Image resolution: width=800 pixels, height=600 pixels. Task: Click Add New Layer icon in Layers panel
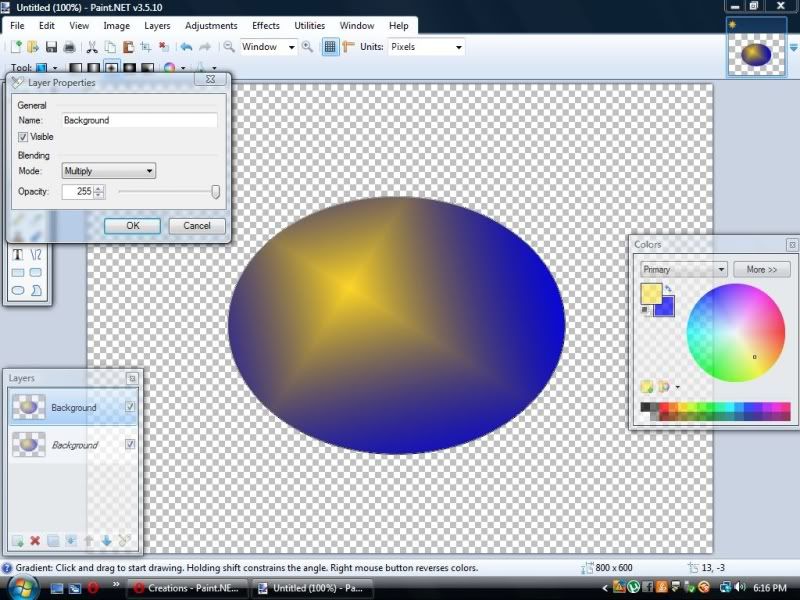[17, 541]
